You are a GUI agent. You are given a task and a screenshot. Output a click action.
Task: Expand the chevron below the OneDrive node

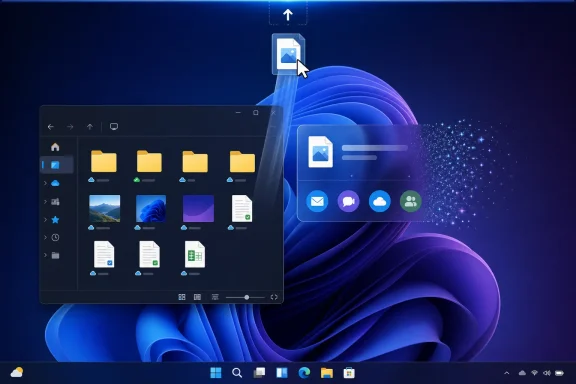45,201
